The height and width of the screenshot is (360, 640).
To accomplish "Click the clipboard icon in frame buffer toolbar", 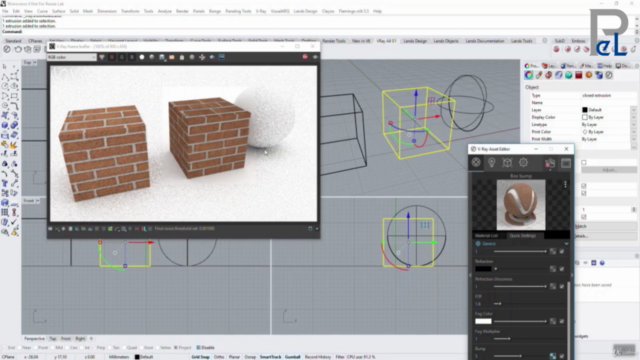I will click(x=182, y=57).
